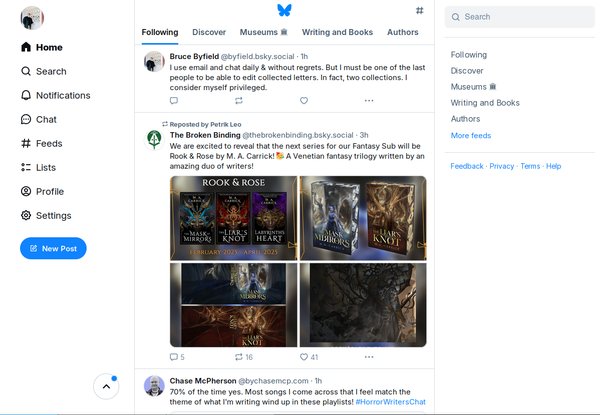Click load new posts up-arrow button
Viewport: 600px width, 415px height.
(106, 386)
